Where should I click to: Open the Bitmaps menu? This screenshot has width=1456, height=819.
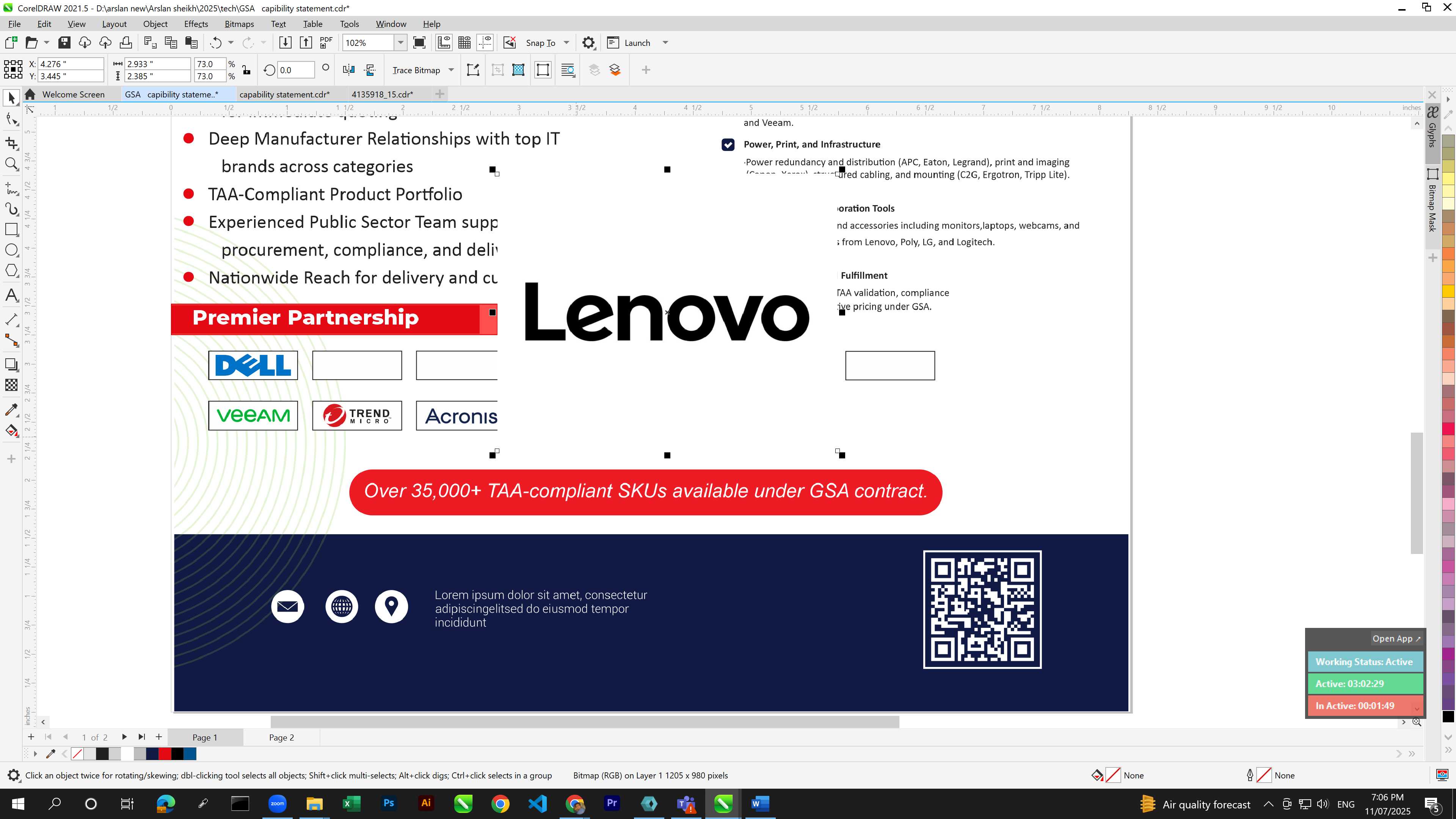tap(239, 24)
